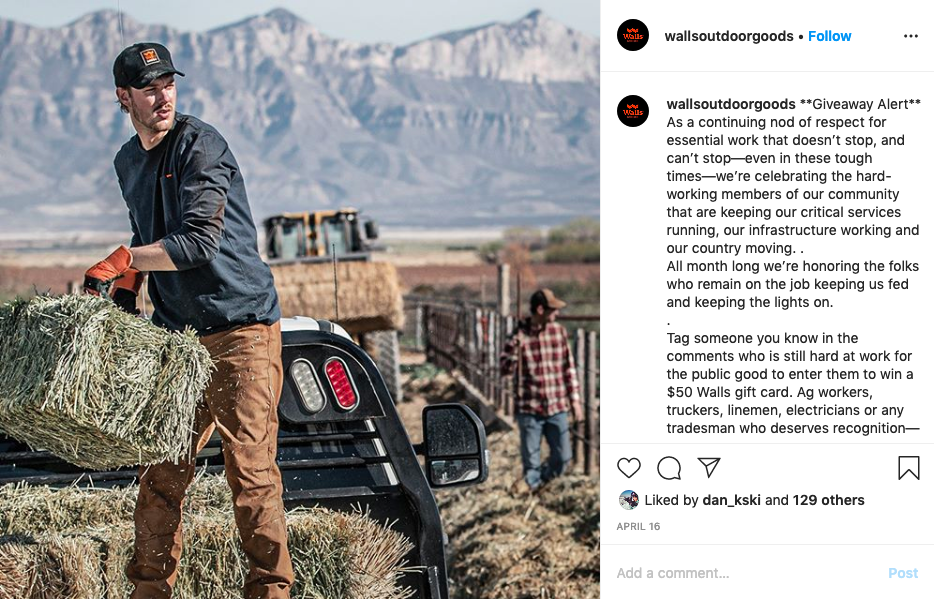Click the man in plaid shirt

click(540, 388)
